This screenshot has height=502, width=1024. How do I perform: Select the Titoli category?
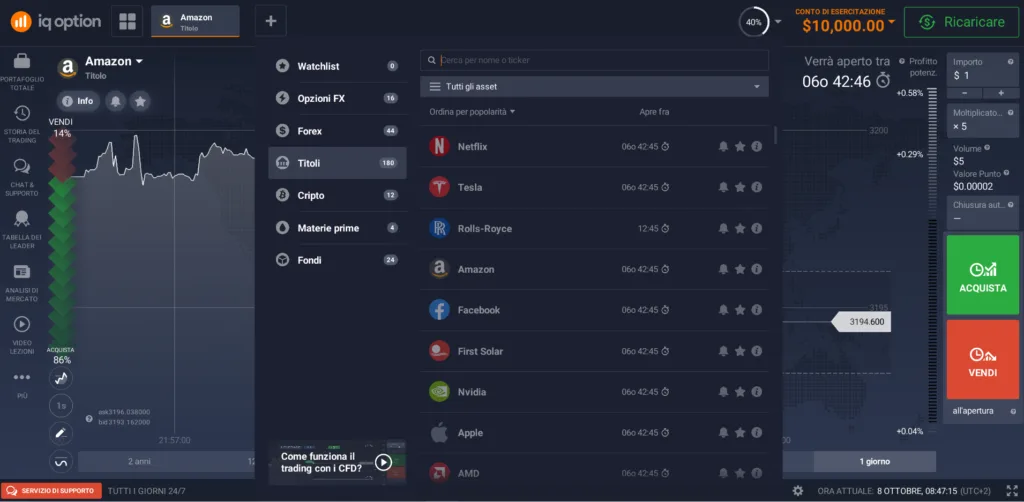337,163
